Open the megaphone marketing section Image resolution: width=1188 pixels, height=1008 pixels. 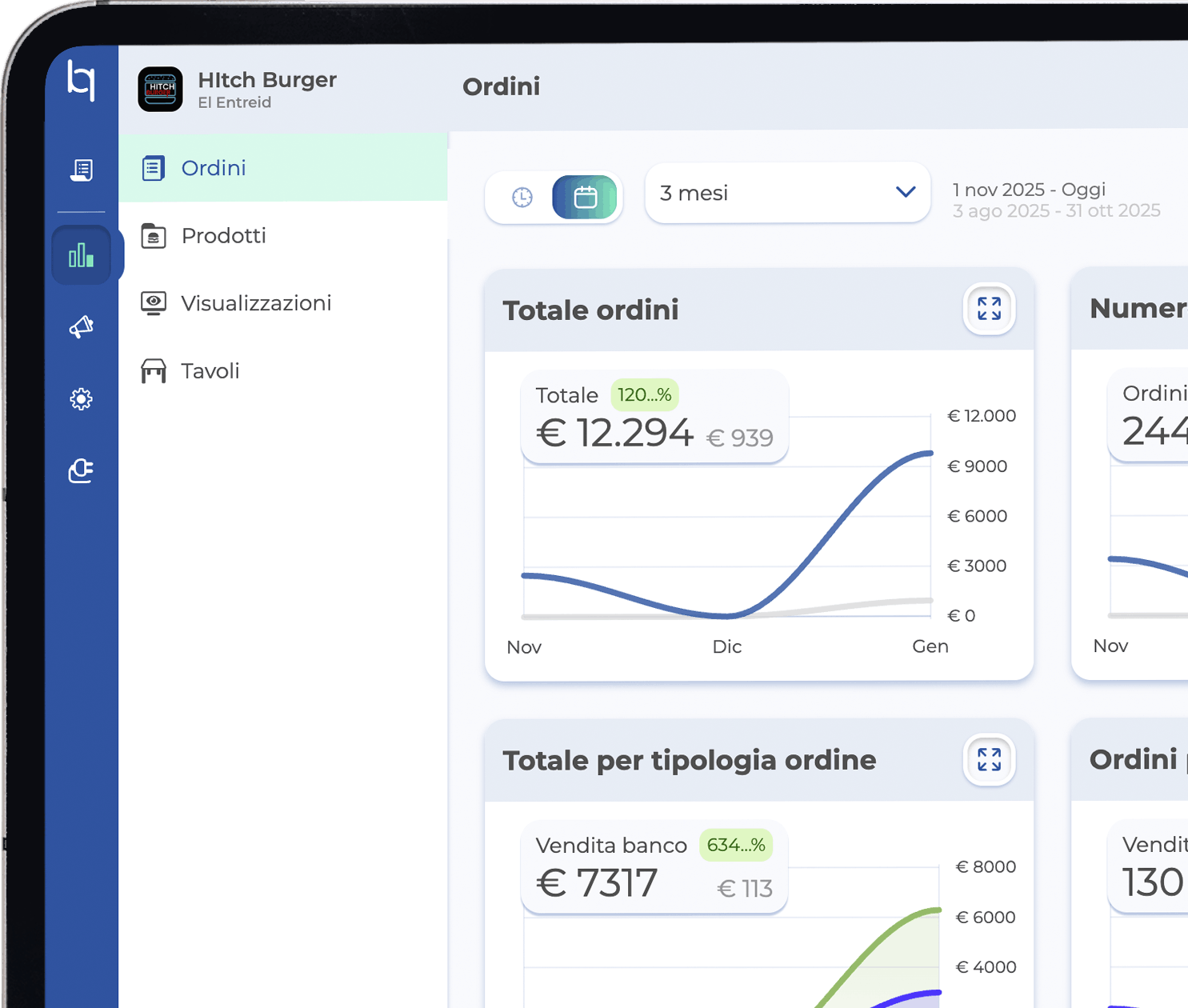[x=81, y=326]
